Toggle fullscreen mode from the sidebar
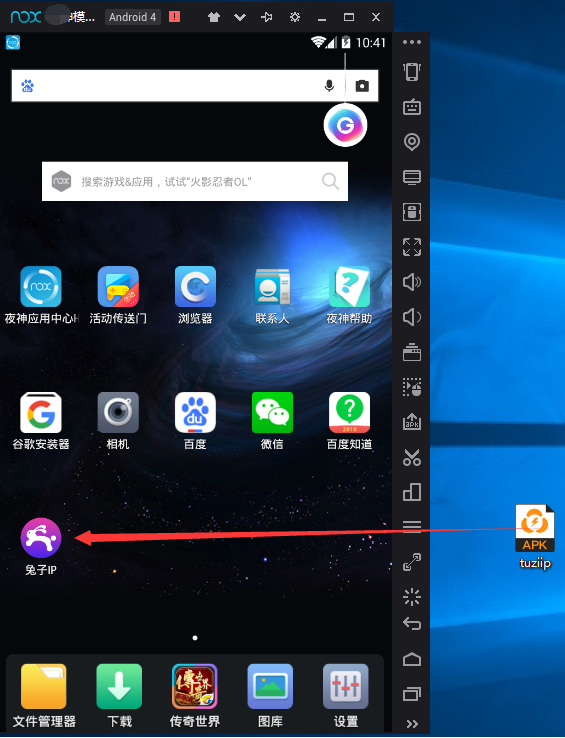 [412, 247]
